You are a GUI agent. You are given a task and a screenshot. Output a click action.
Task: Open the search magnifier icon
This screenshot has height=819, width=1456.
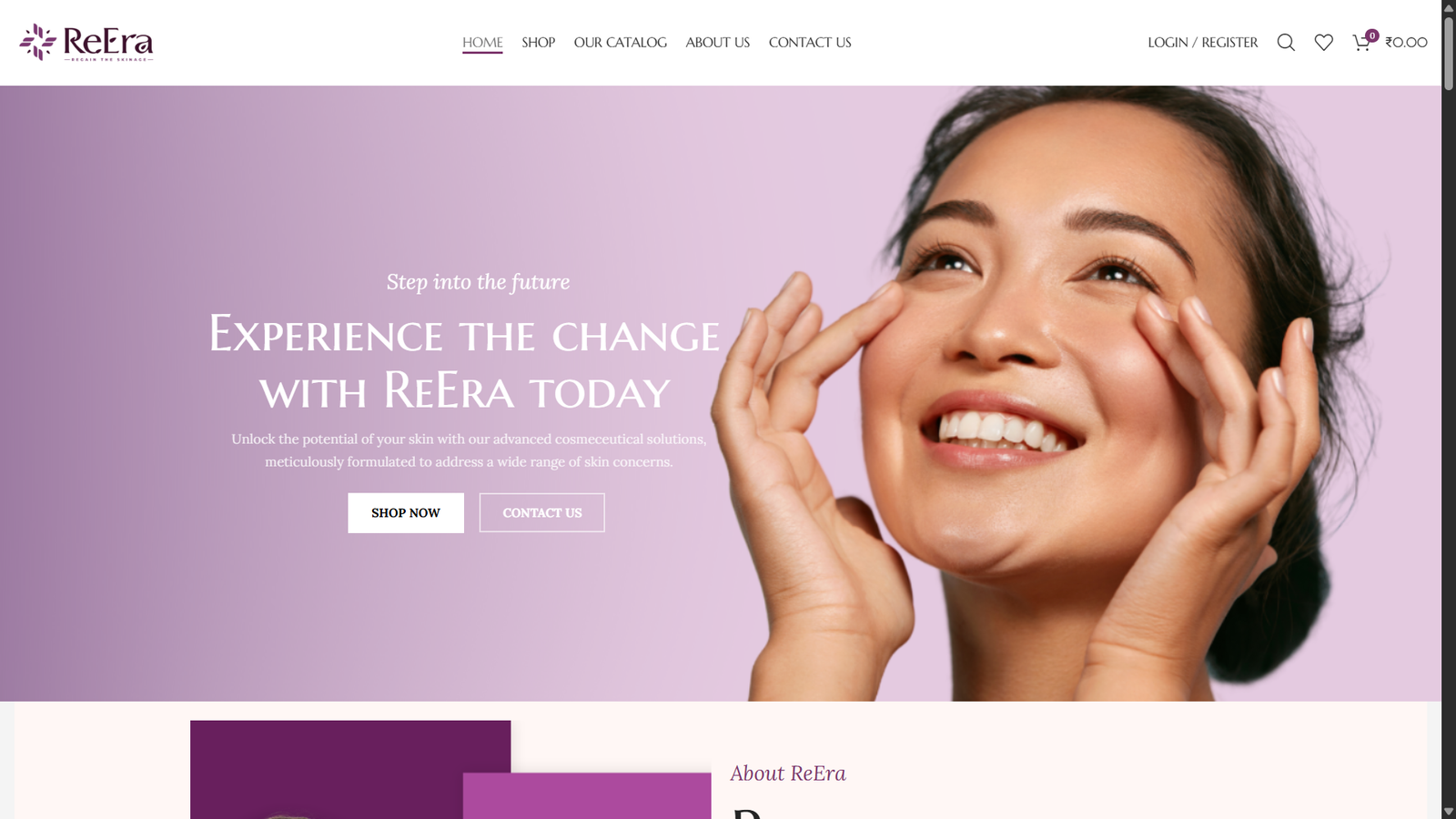(1286, 43)
